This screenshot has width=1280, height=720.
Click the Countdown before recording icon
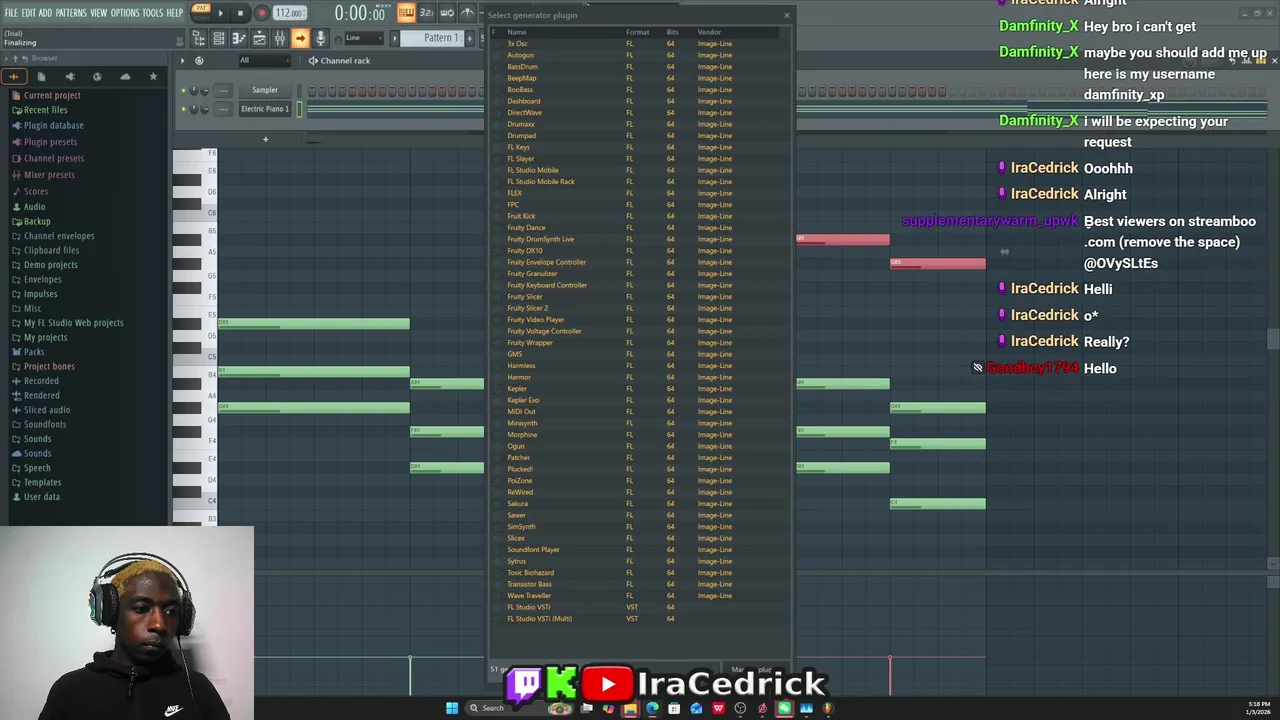coord(426,12)
